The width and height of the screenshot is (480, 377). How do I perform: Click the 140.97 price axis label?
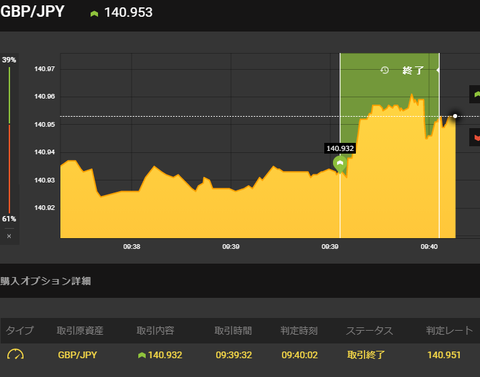[44, 69]
